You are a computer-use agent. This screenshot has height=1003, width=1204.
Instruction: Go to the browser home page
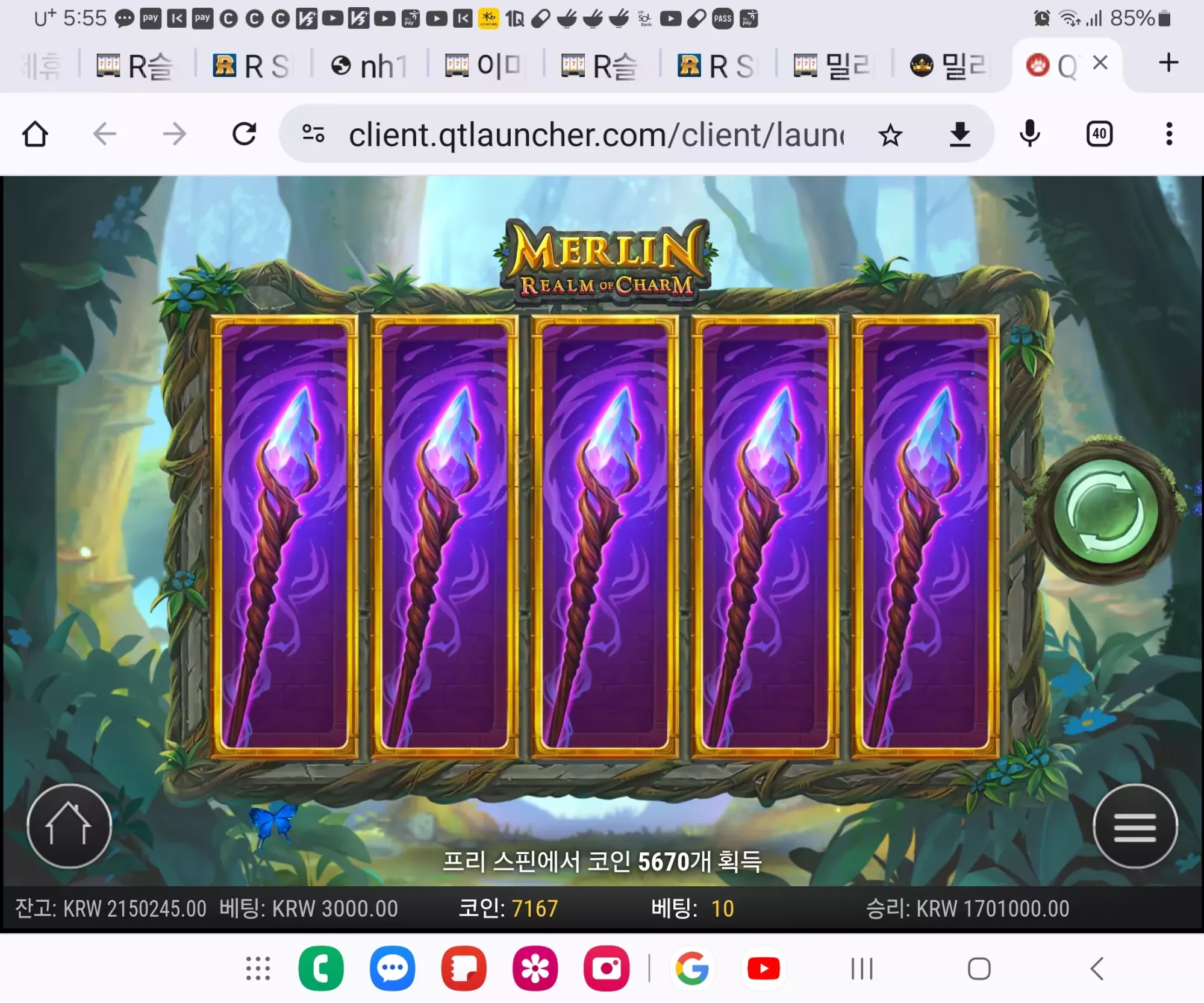pyautogui.click(x=35, y=134)
